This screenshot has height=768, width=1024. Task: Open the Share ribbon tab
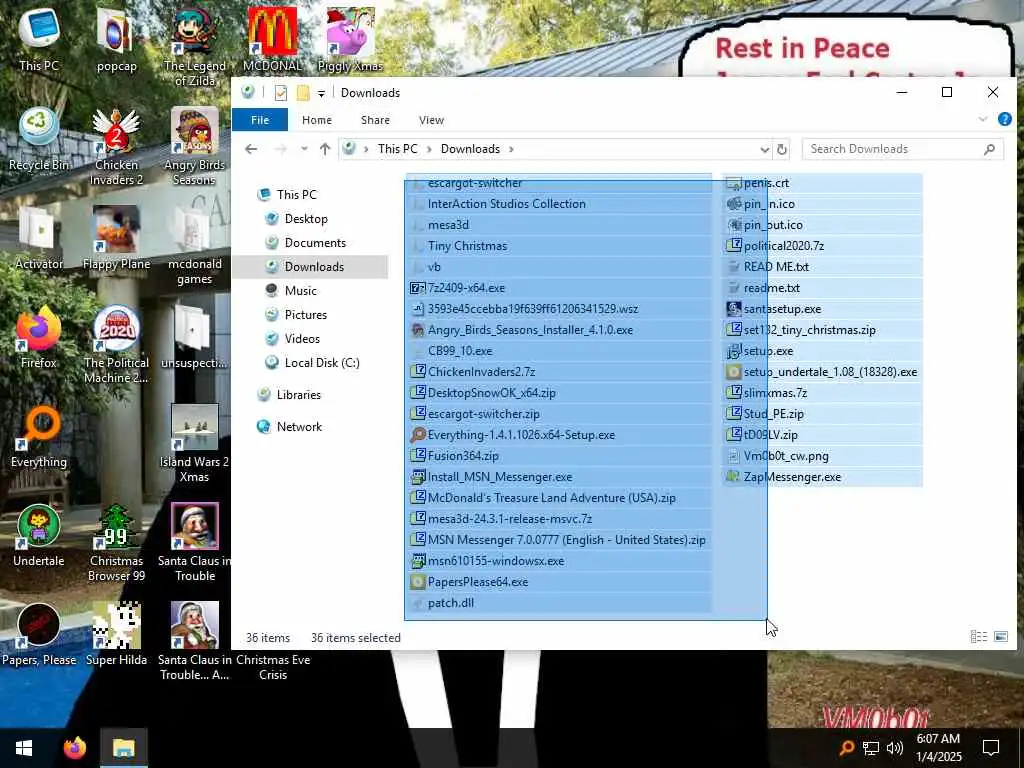pyautogui.click(x=376, y=120)
